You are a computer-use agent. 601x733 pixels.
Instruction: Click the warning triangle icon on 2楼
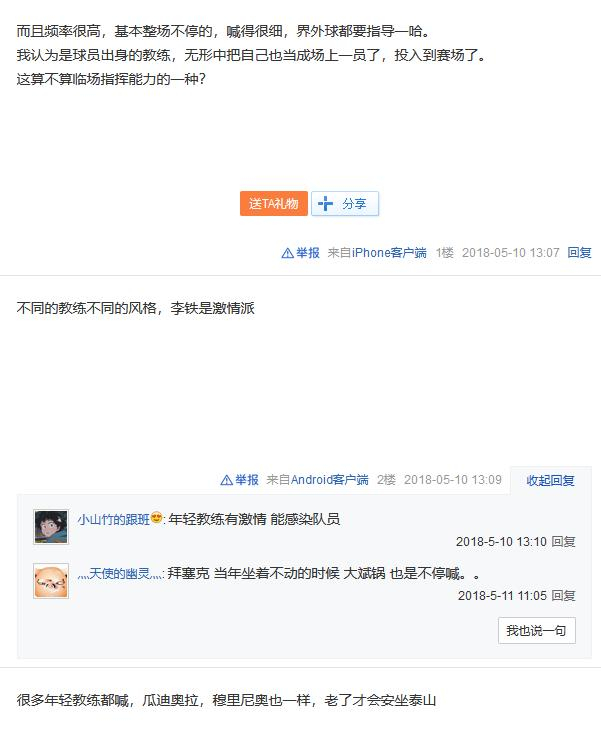(226, 481)
